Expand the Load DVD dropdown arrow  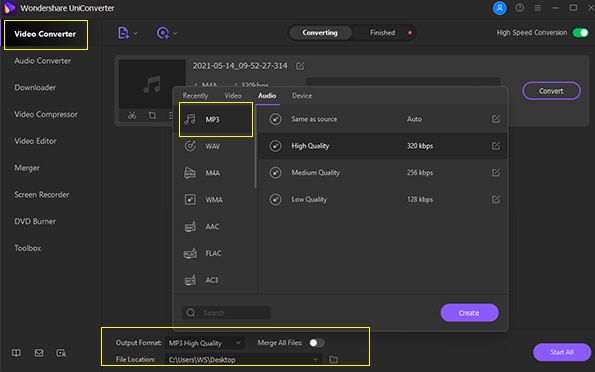click(175, 33)
